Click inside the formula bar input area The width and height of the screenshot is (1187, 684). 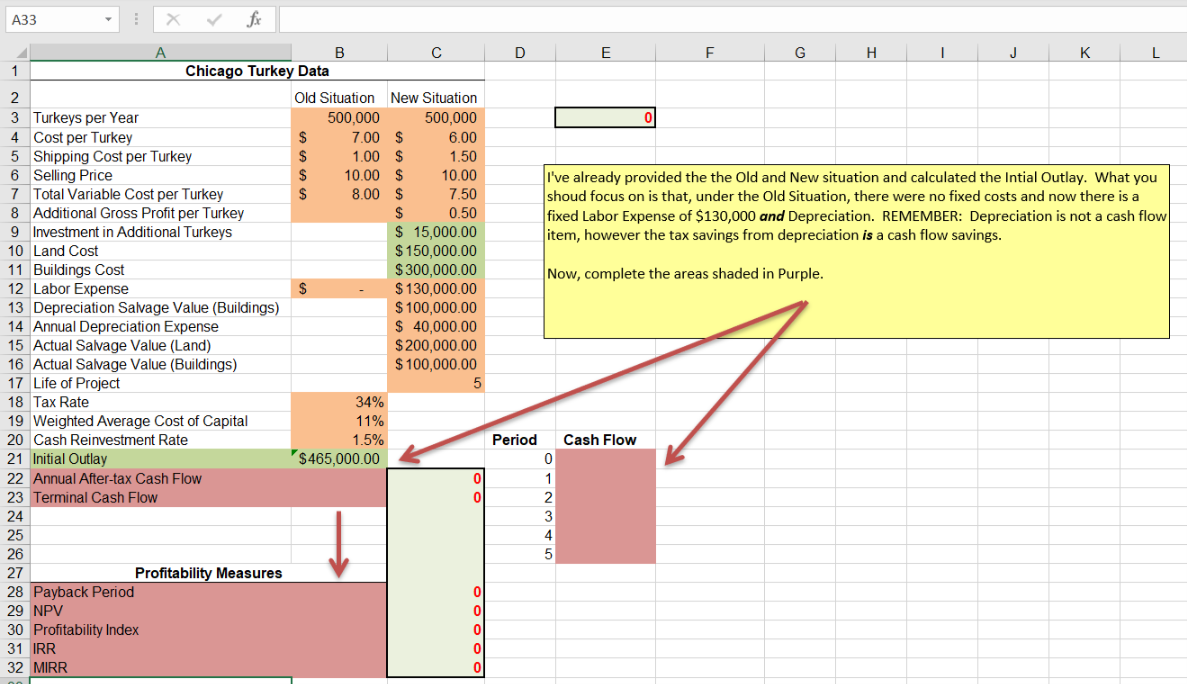pos(731,20)
